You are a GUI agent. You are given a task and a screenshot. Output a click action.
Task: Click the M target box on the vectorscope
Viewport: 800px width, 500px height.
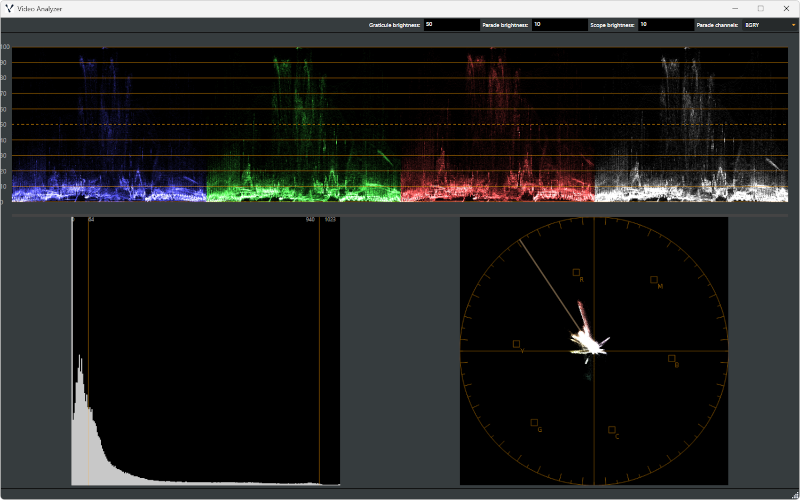(654, 280)
